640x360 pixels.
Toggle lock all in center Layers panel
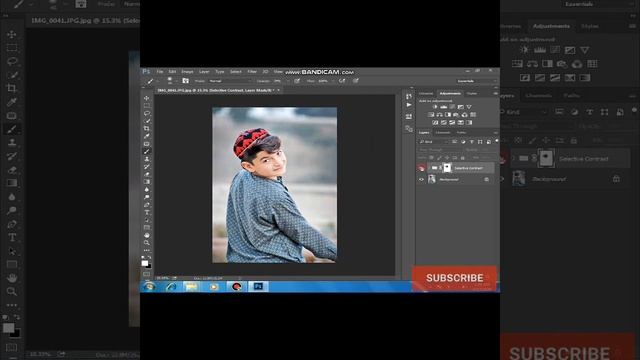click(462, 158)
